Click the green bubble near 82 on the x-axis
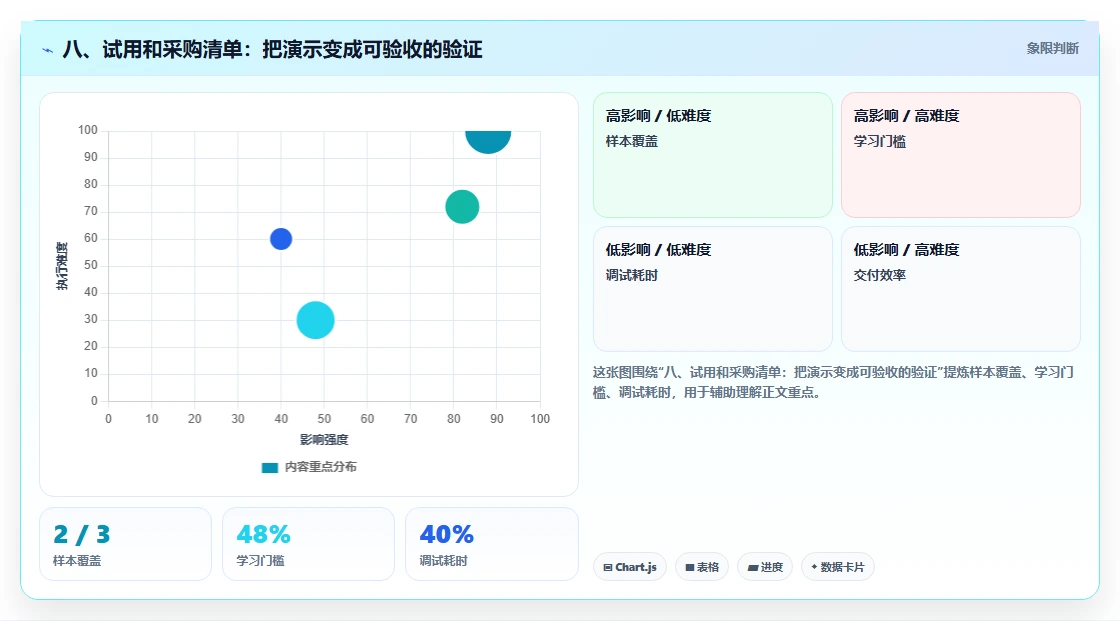Image resolution: width=1120 pixels, height=621 pixels. coord(462,207)
